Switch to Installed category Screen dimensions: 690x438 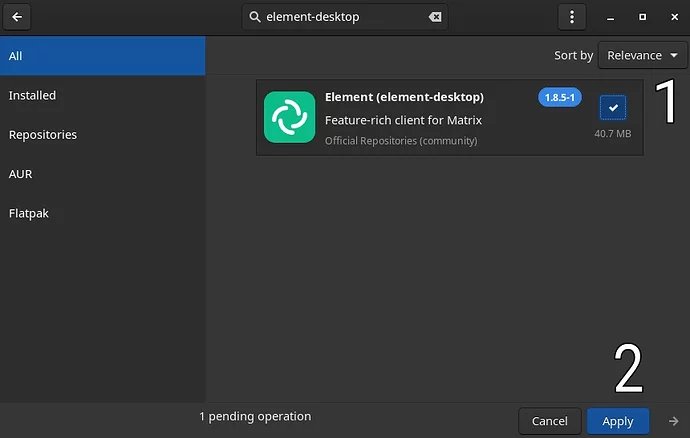pyautogui.click(x=103, y=95)
